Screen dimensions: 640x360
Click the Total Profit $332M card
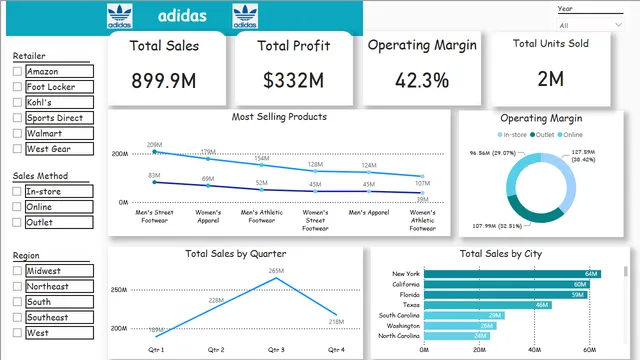click(294, 69)
